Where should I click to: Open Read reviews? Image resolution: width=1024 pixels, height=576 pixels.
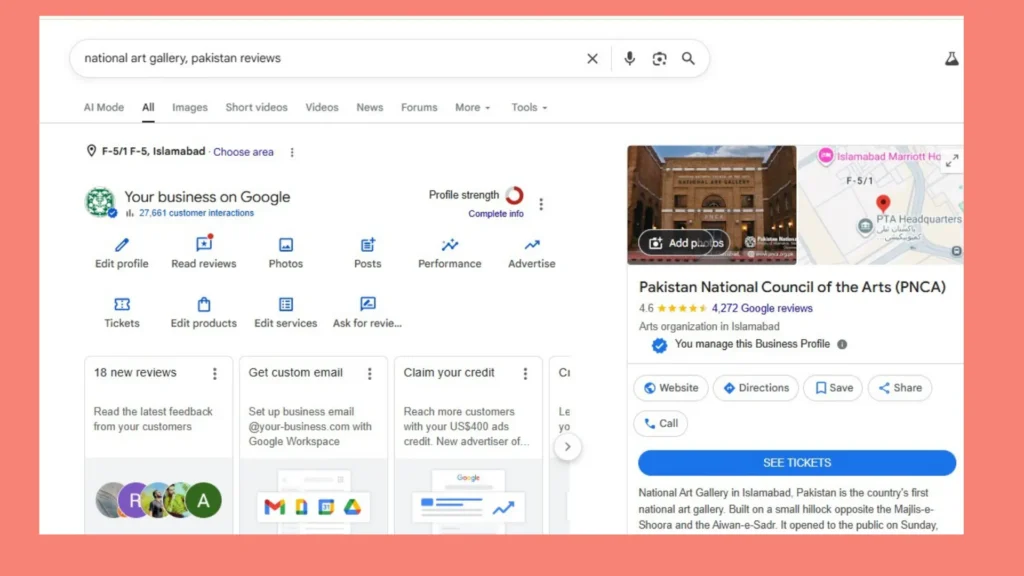[204, 253]
